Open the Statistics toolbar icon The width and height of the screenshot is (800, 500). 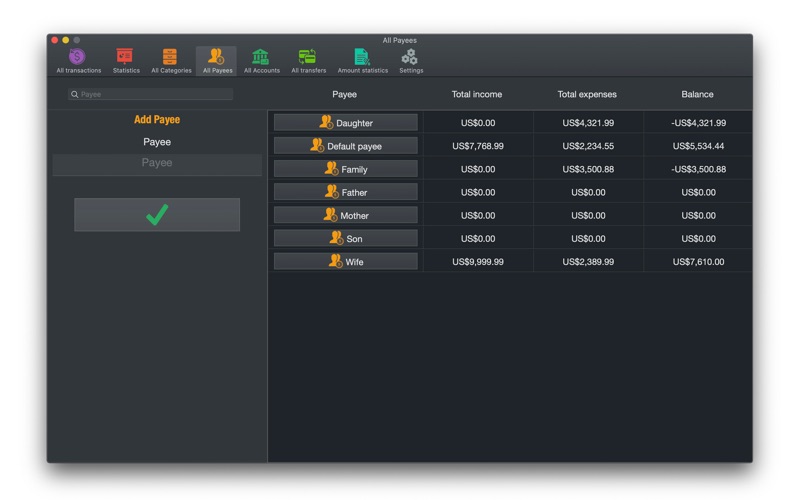pyautogui.click(x=126, y=61)
